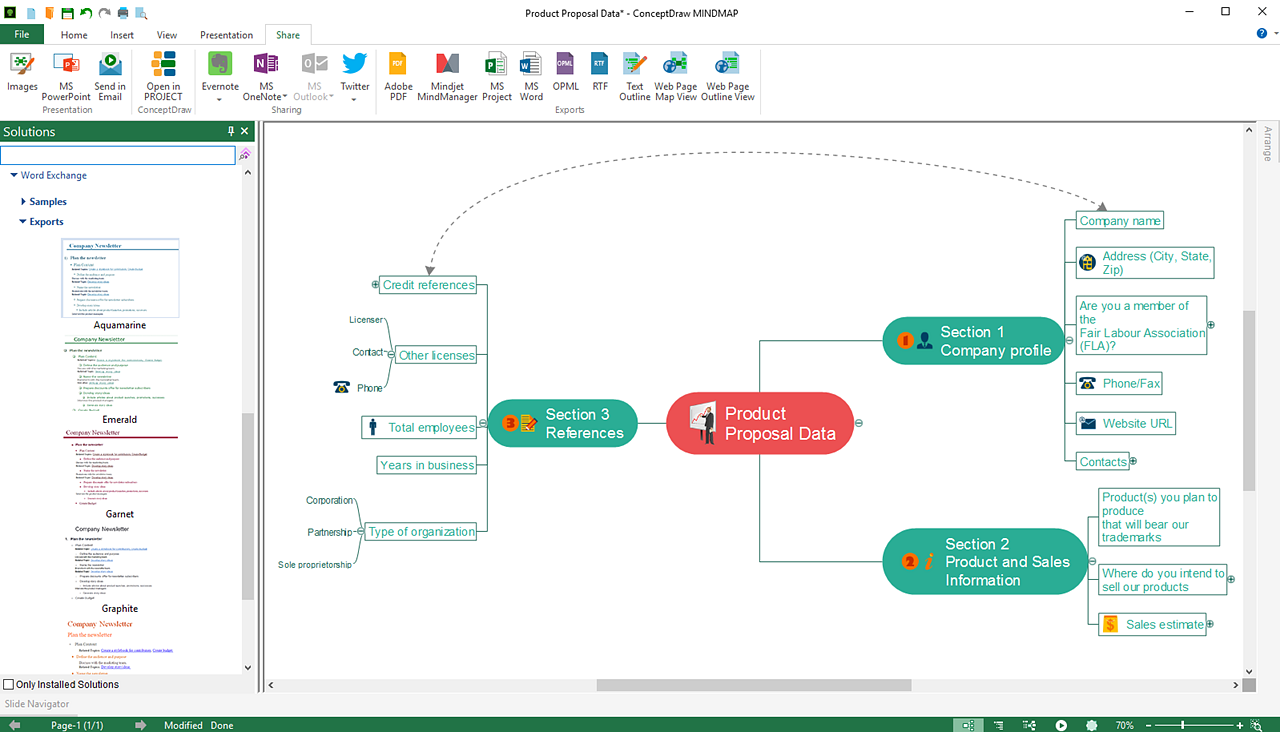This screenshot has height=732, width=1280.
Task: Pin the Solutions panel
Action: tap(231, 131)
